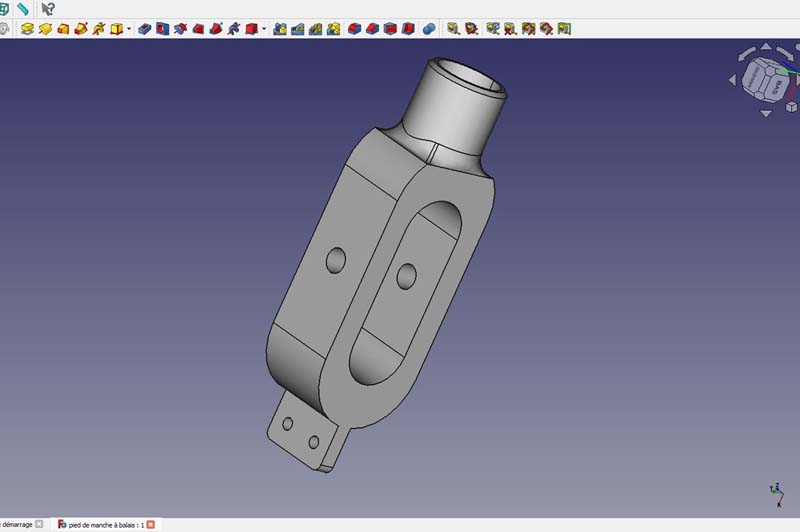Viewport: 800px width, 532px height.
Task: Activate the Hole feature tool
Action: tap(163, 29)
